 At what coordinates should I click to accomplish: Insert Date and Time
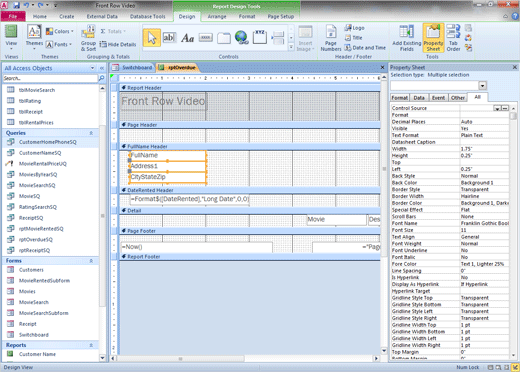pyautogui.click(x=365, y=48)
